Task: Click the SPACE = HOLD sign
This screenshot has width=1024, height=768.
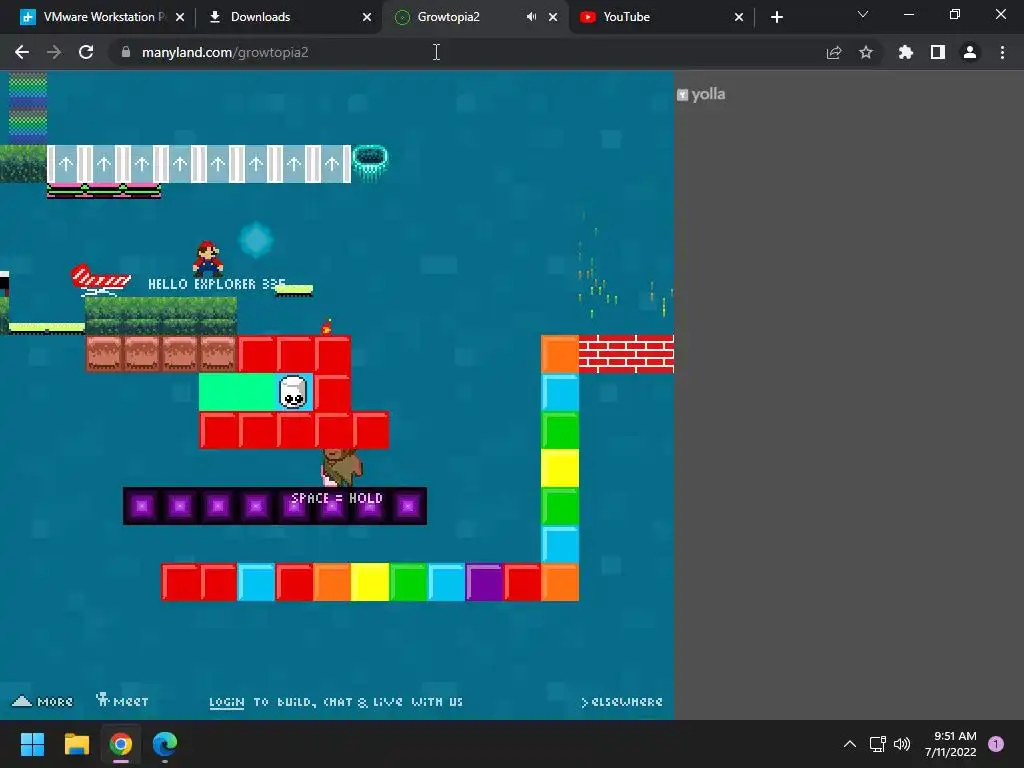Action: click(x=337, y=498)
